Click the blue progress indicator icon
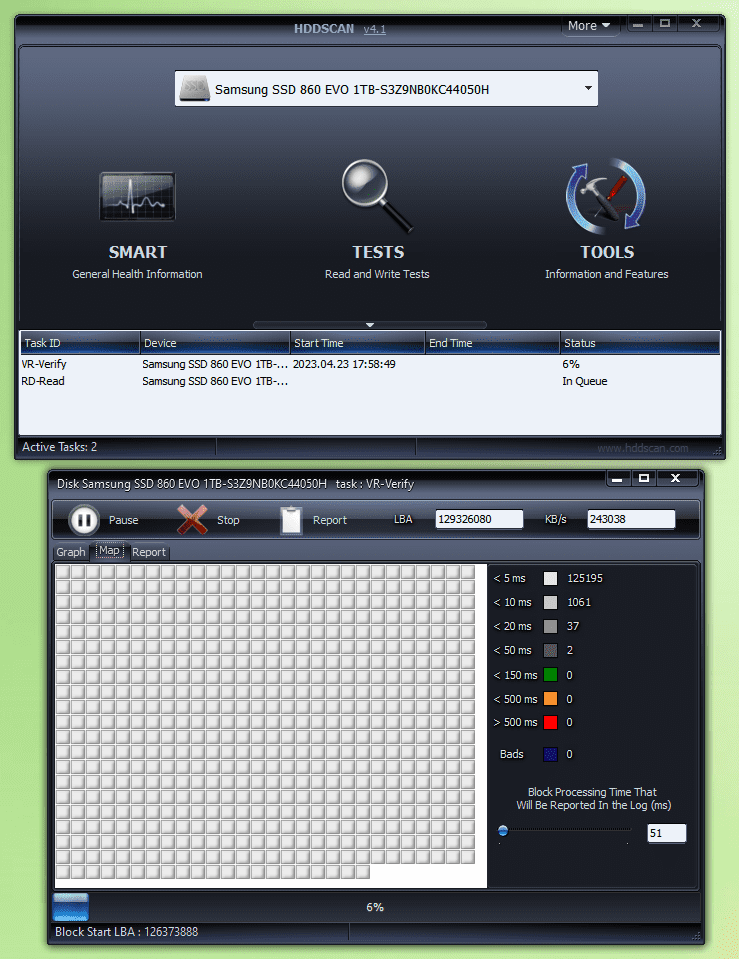The width and height of the screenshot is (739, 959). pos(71,907)
